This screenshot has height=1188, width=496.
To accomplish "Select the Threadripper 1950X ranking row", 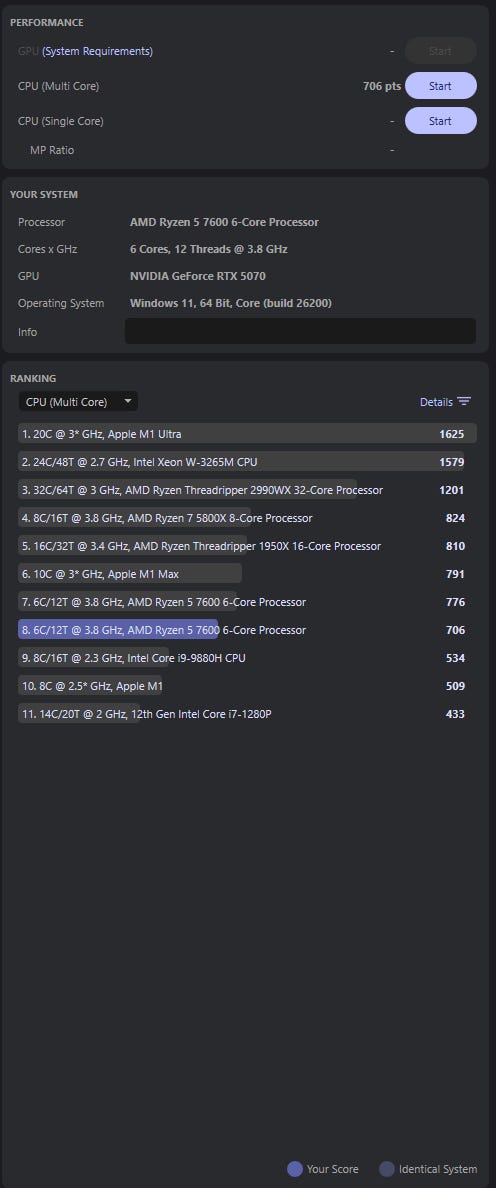I will pyautogui.click(x=248, y=546).
